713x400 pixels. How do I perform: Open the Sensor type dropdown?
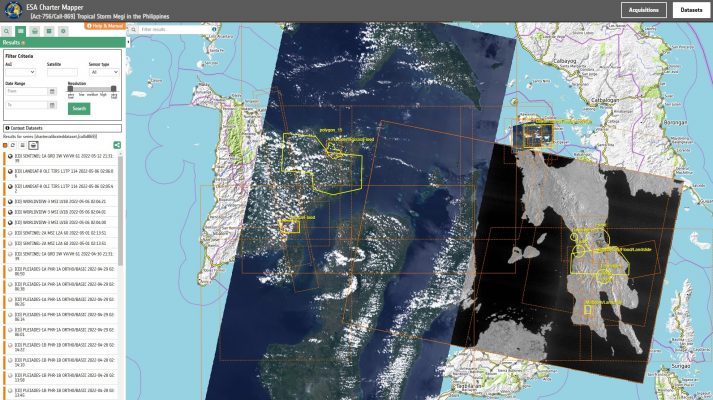(x=104, y=72)
